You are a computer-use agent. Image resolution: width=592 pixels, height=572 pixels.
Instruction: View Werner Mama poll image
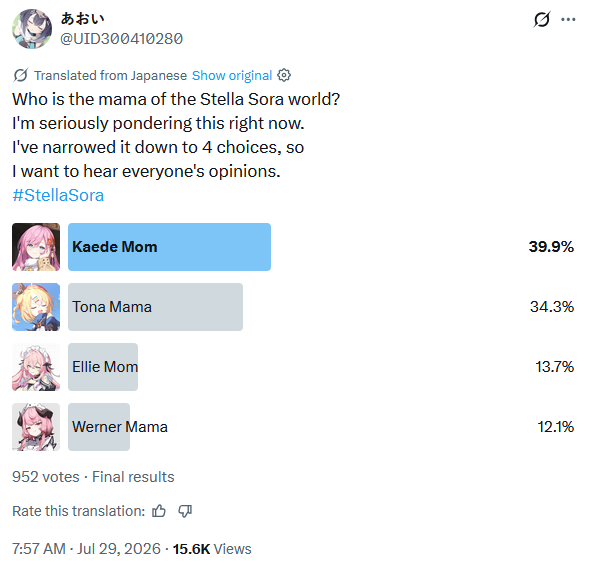point(36,427)
